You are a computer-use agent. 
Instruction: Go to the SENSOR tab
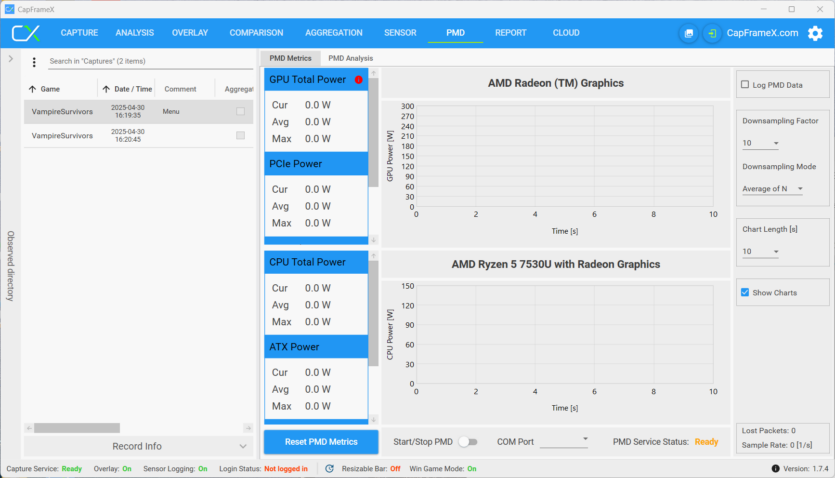(x=400, y=33)
